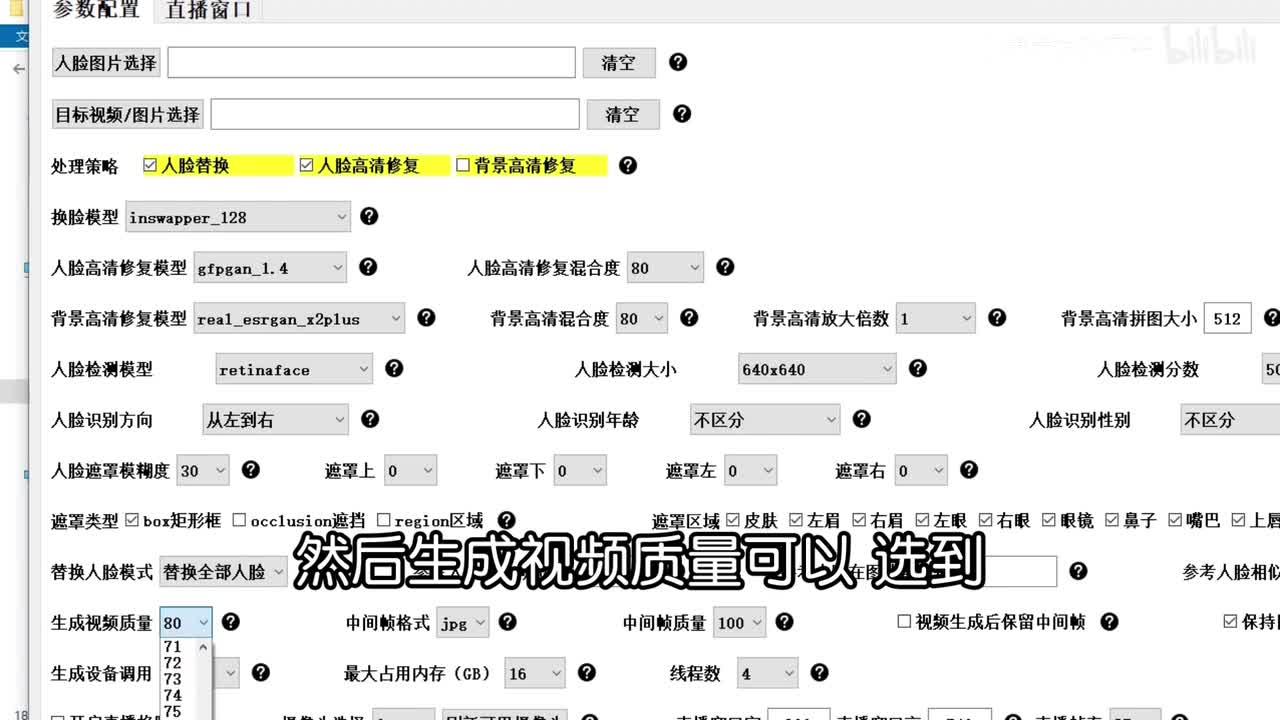Check the occlusion遮挡 mask type
This screenshot has width=1280, height=720.
click(x=239, y=520)
